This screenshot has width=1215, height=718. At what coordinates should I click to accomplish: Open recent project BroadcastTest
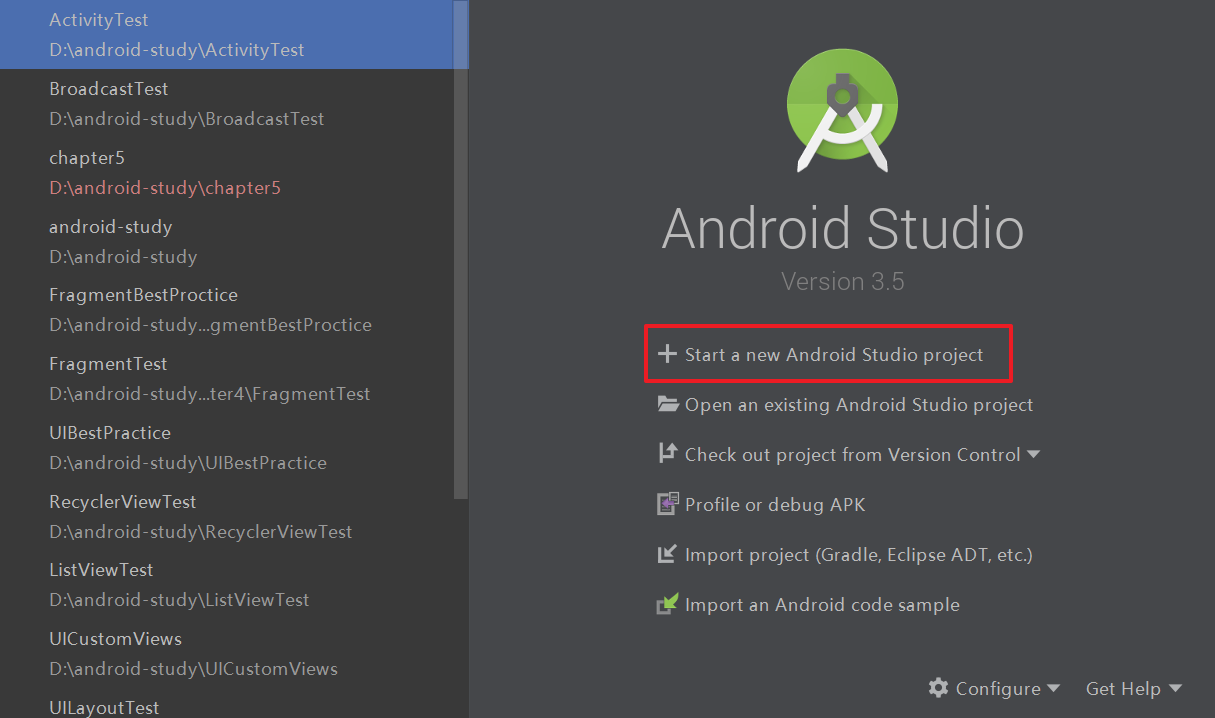click(227, 103)
